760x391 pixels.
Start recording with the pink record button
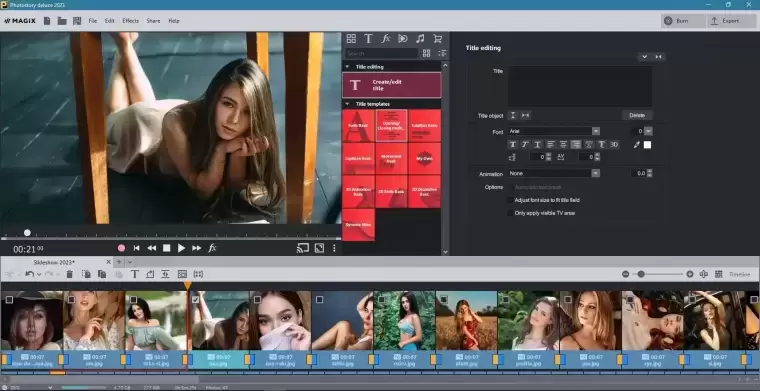point(121,248)
